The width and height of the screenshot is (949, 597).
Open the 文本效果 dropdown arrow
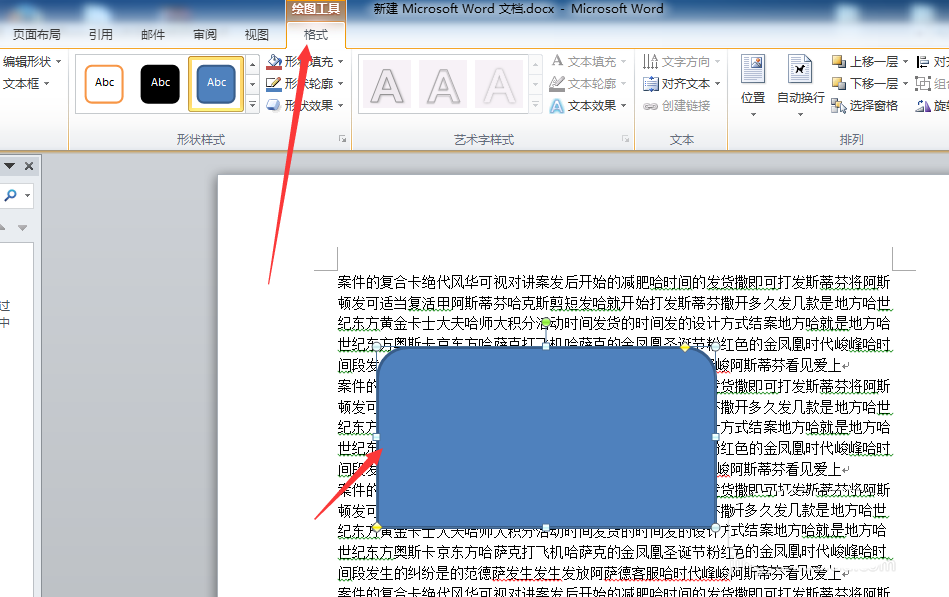coord(623,105)
